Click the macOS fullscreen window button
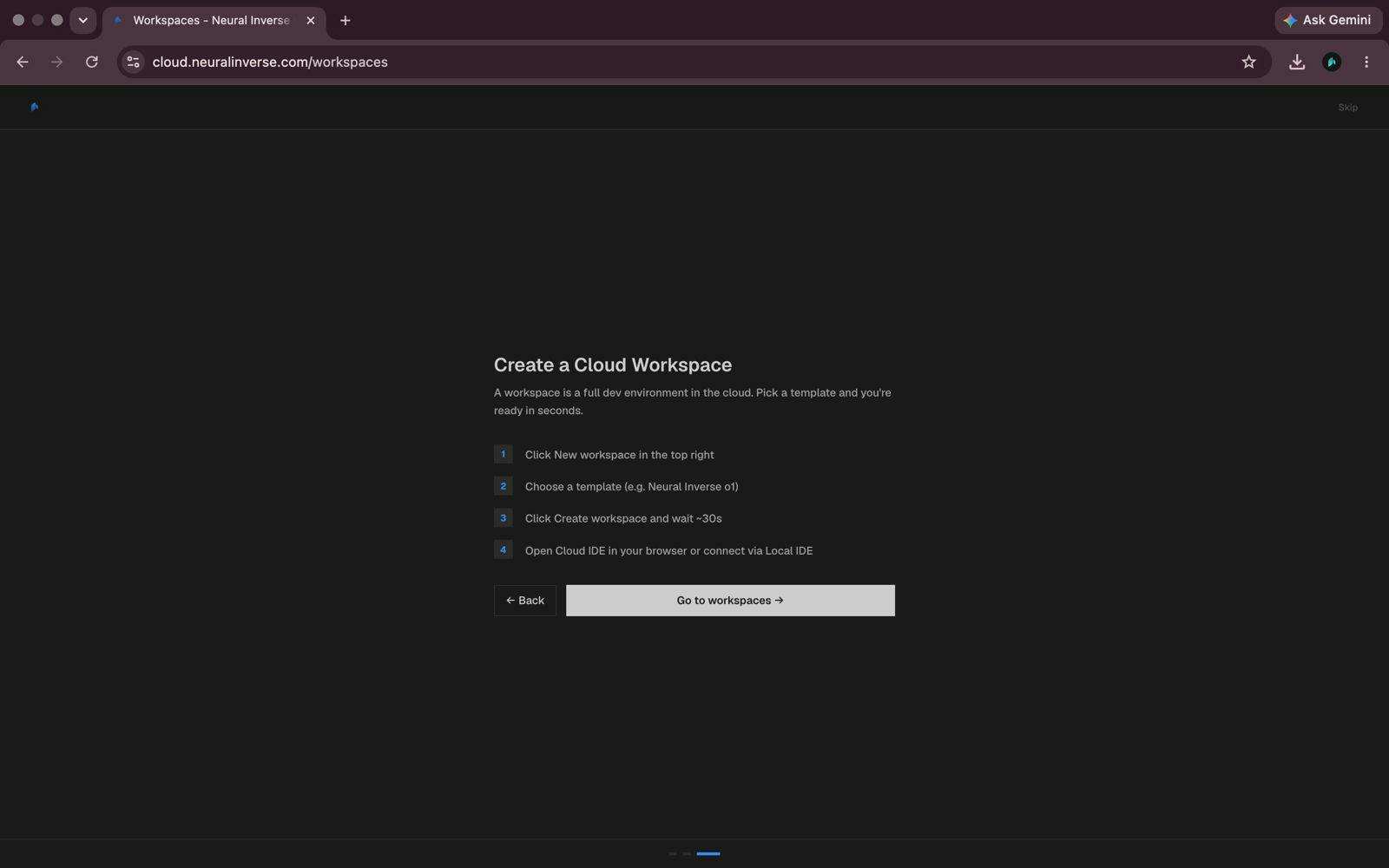This screenshot has height=868, width=1389. point(56,20)
